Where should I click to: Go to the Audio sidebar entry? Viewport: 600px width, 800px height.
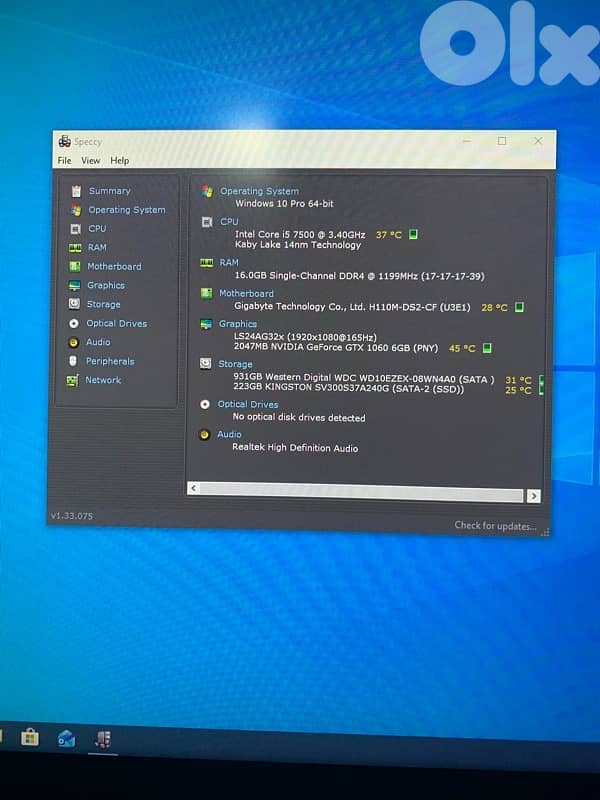pos(98,342)
